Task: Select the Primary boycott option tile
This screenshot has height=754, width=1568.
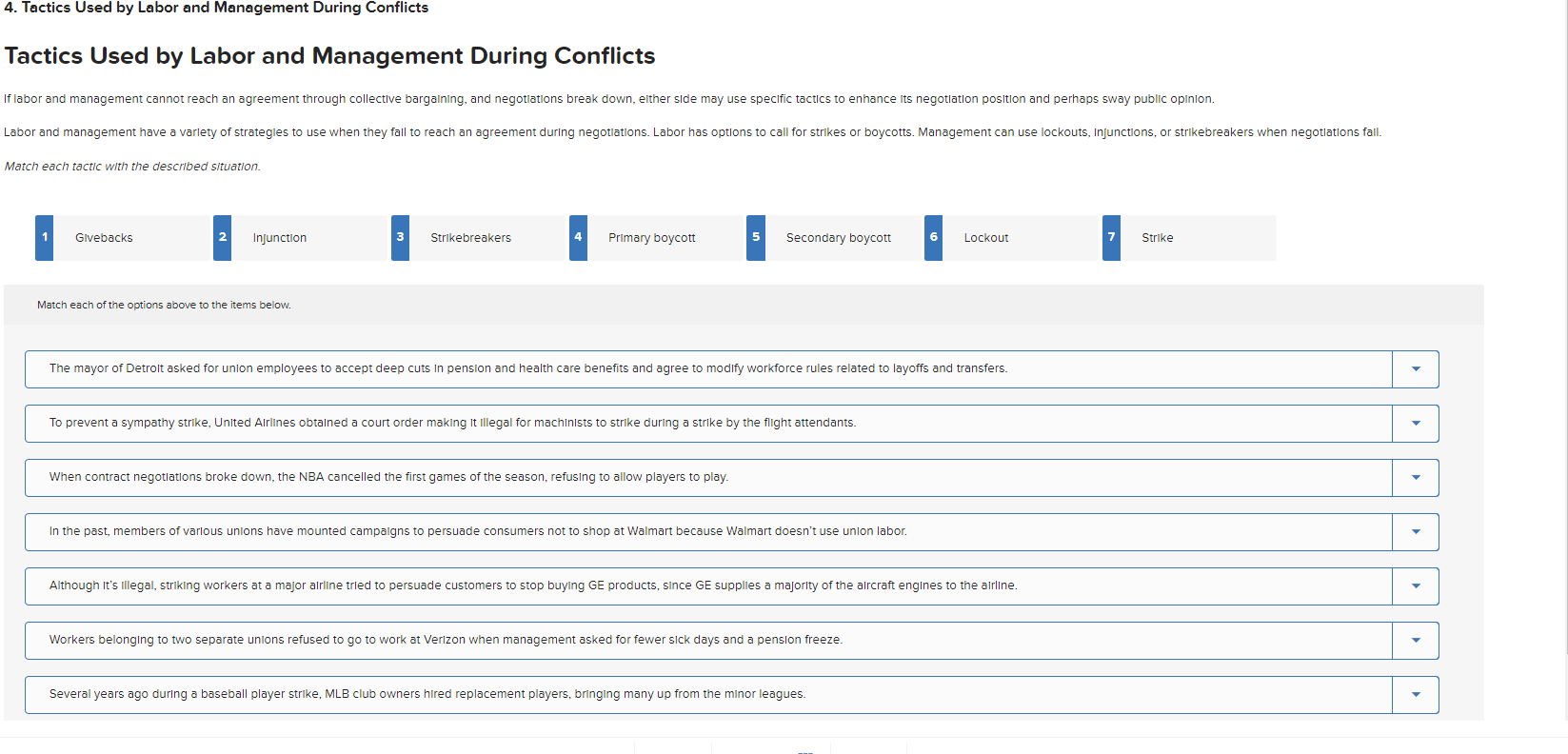Action: coord(657,238)
